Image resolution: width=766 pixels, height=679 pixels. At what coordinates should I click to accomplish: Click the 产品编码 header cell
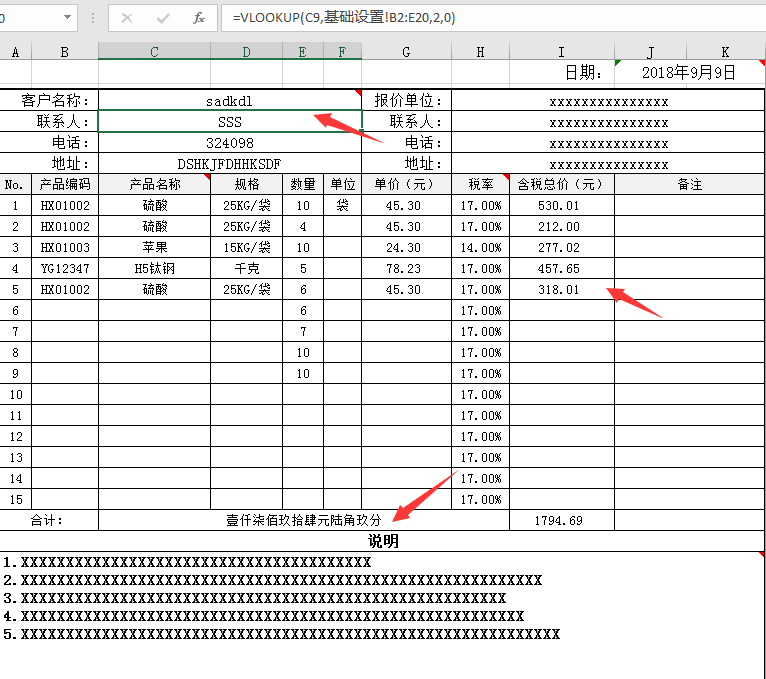(65, 184)
